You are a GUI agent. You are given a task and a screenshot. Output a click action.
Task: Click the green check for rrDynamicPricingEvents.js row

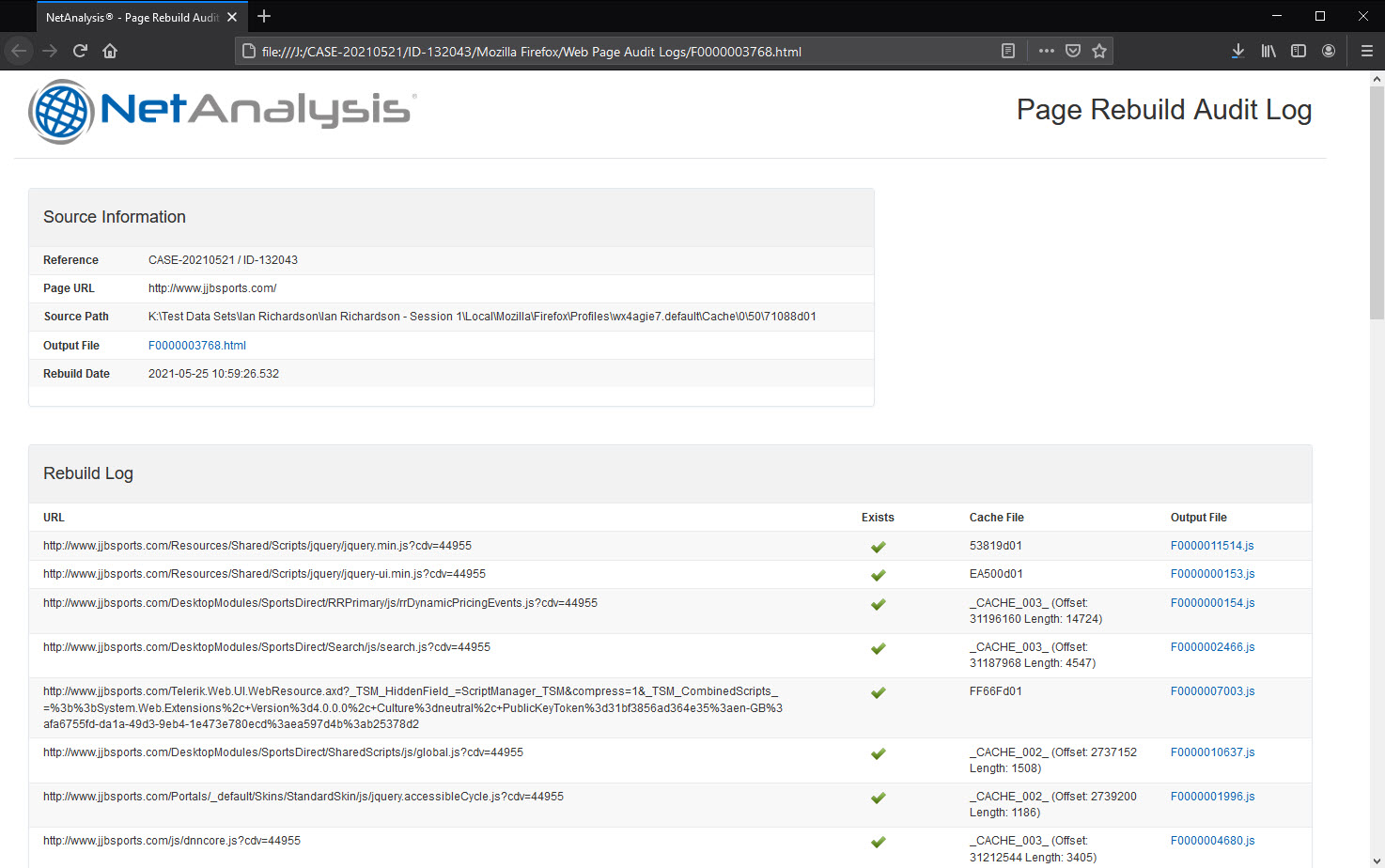879,604
